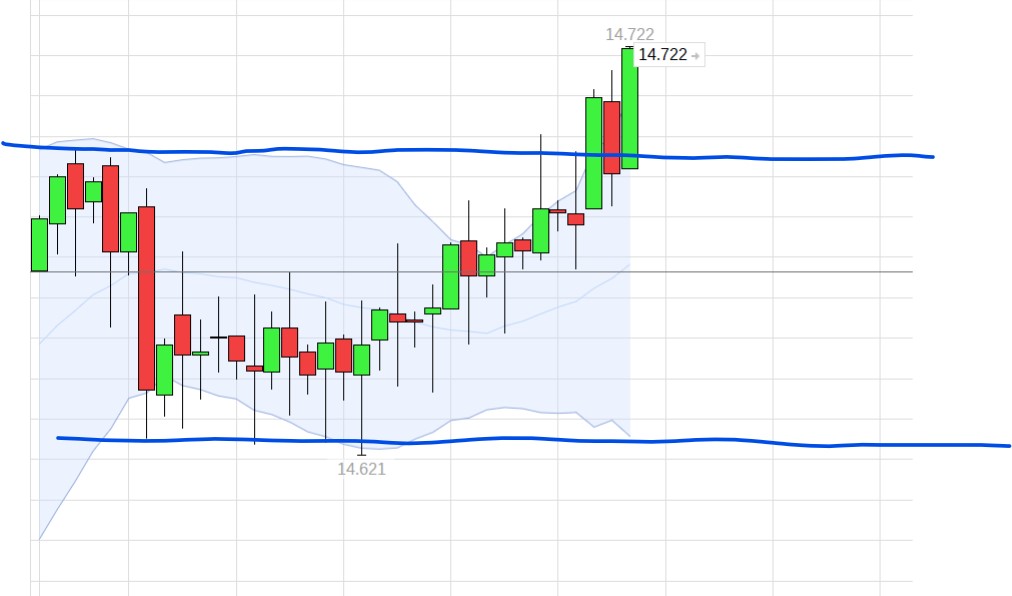Click the arrow inside the 14.722 price tag
The image size is (1012, 596).
click(x=696, y=56)
